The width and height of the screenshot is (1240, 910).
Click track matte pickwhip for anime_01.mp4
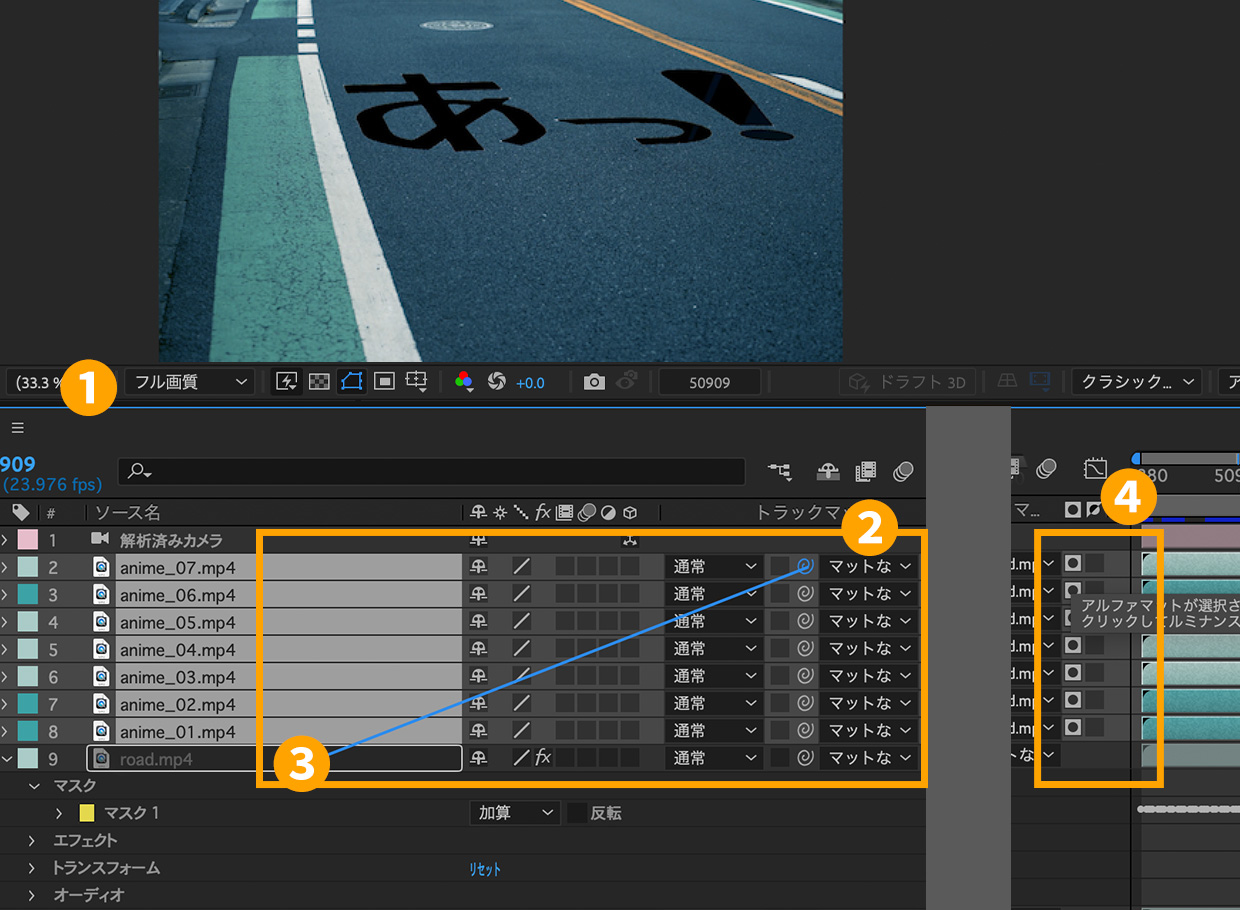pos(805,731)
